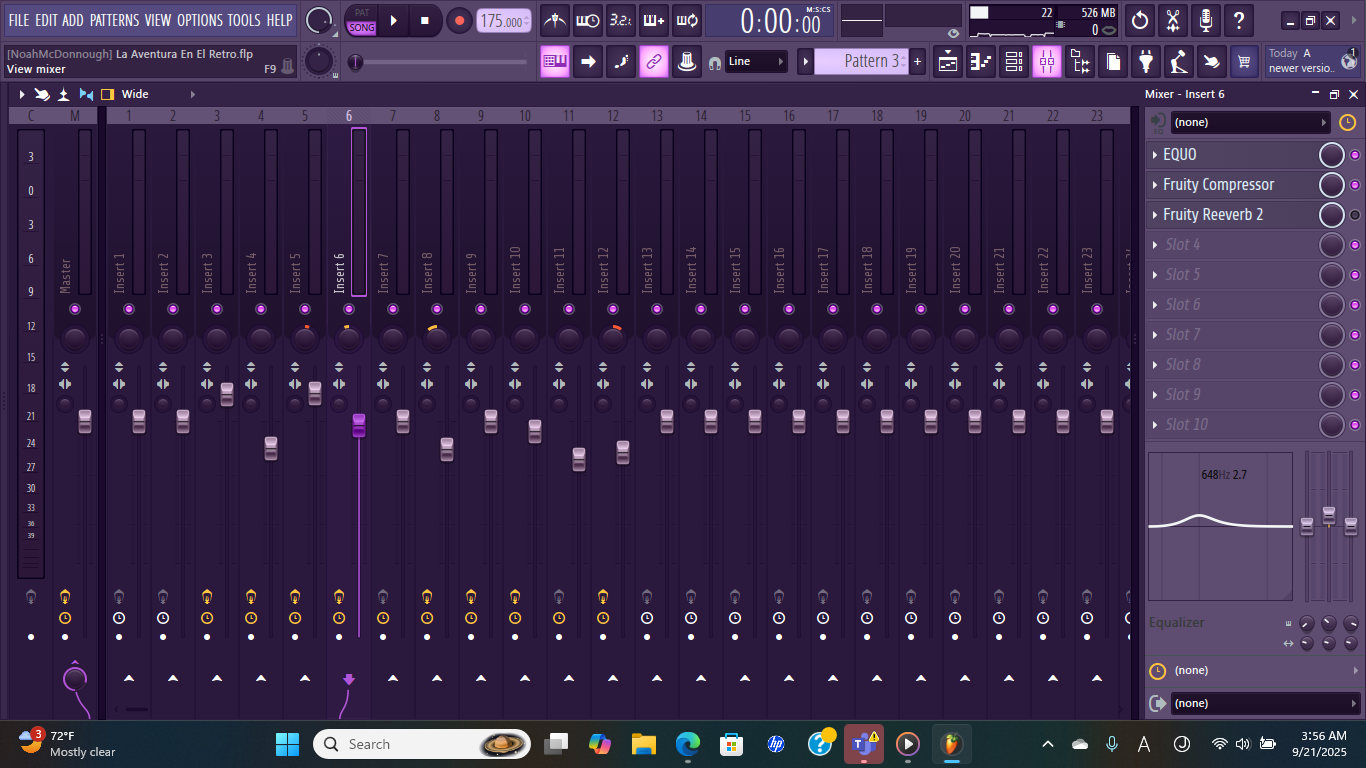Toggle typing keyboard to piano
1366x768 pixels.
(x=555, y=61)
